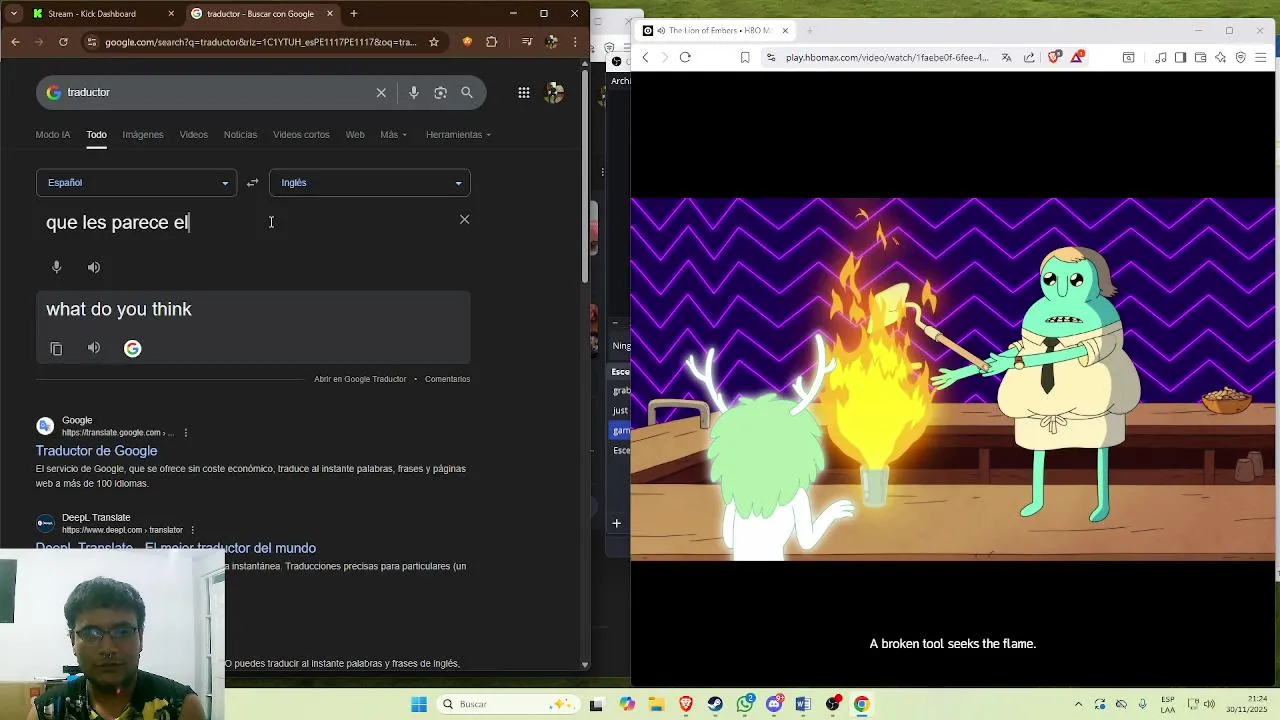The height and width of the screenshot is (720, 1280).
Task: Clear the Google search box
Action: pos(381,93)
